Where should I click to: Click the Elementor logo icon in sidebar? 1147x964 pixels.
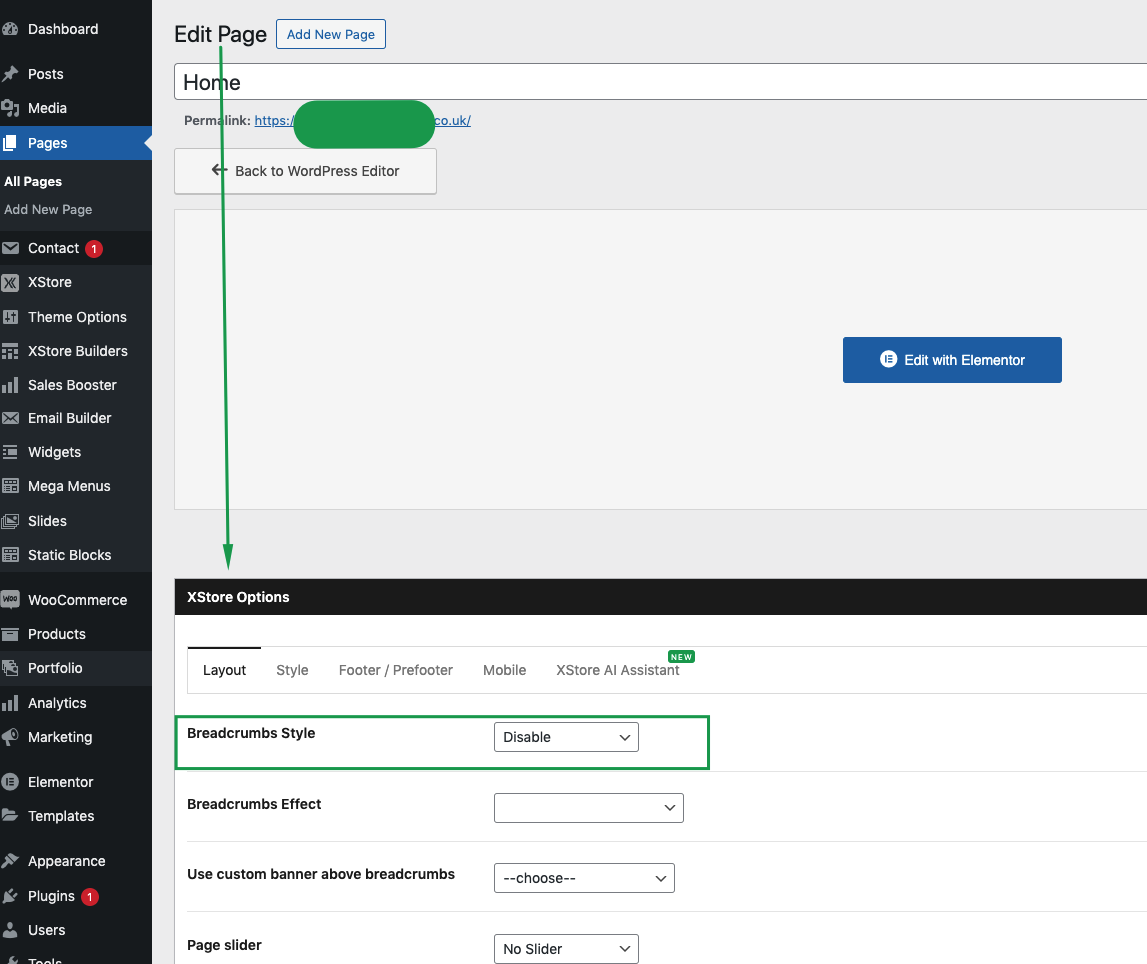(x=10, y=782)
